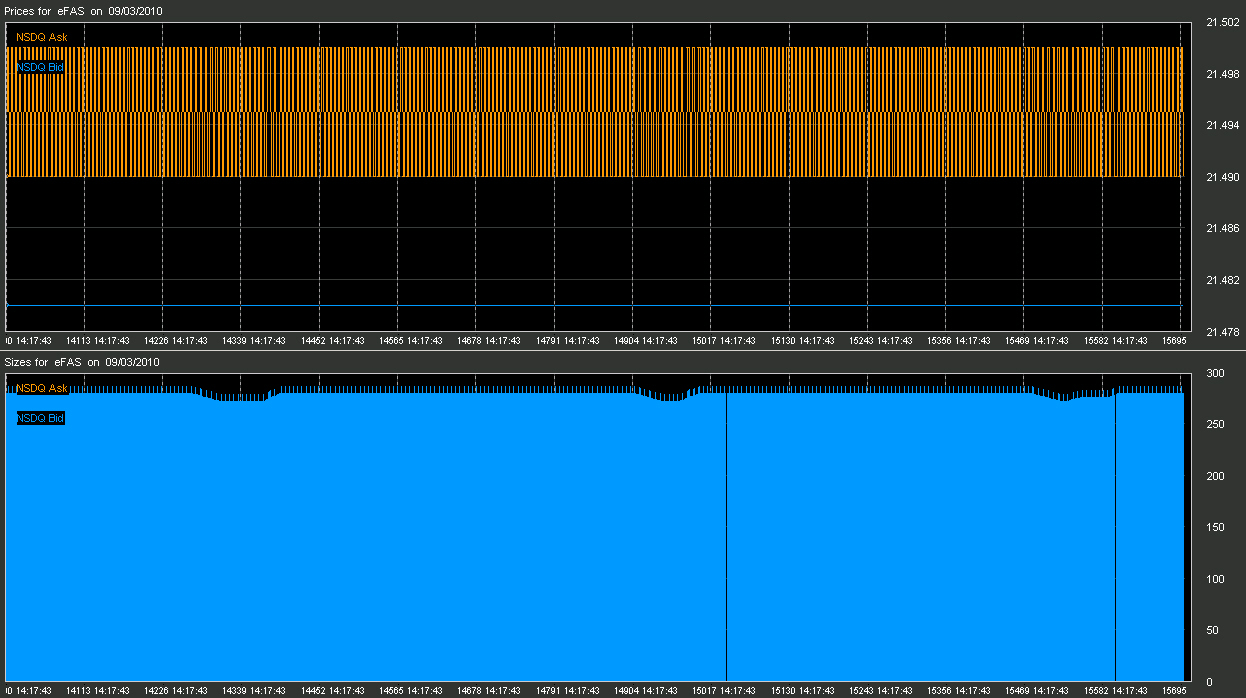Click the 21.482 price axis value

click(x=1222, y=281)
